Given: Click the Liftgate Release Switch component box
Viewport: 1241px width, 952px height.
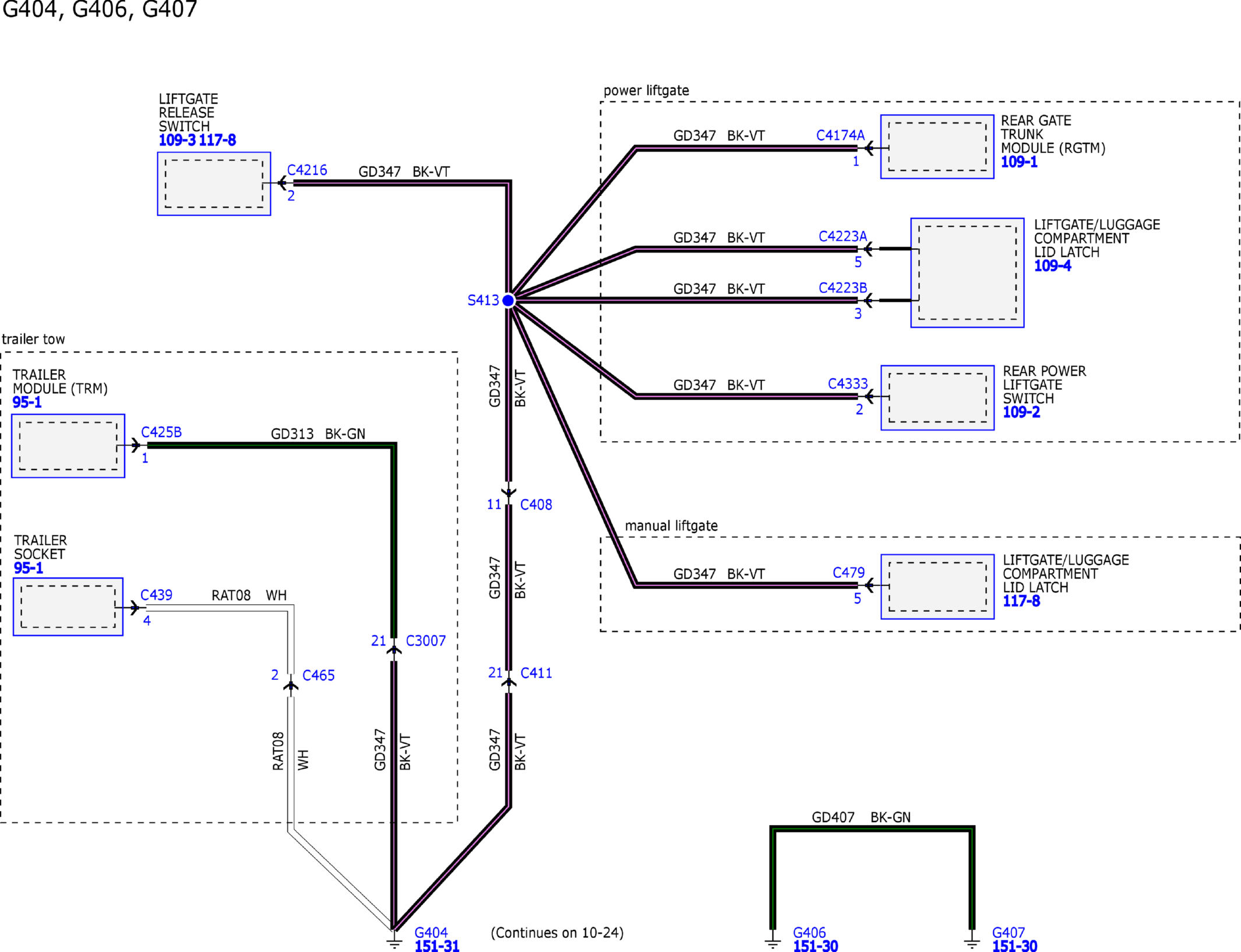Looking at the screenshot, I should pos(214,184).
